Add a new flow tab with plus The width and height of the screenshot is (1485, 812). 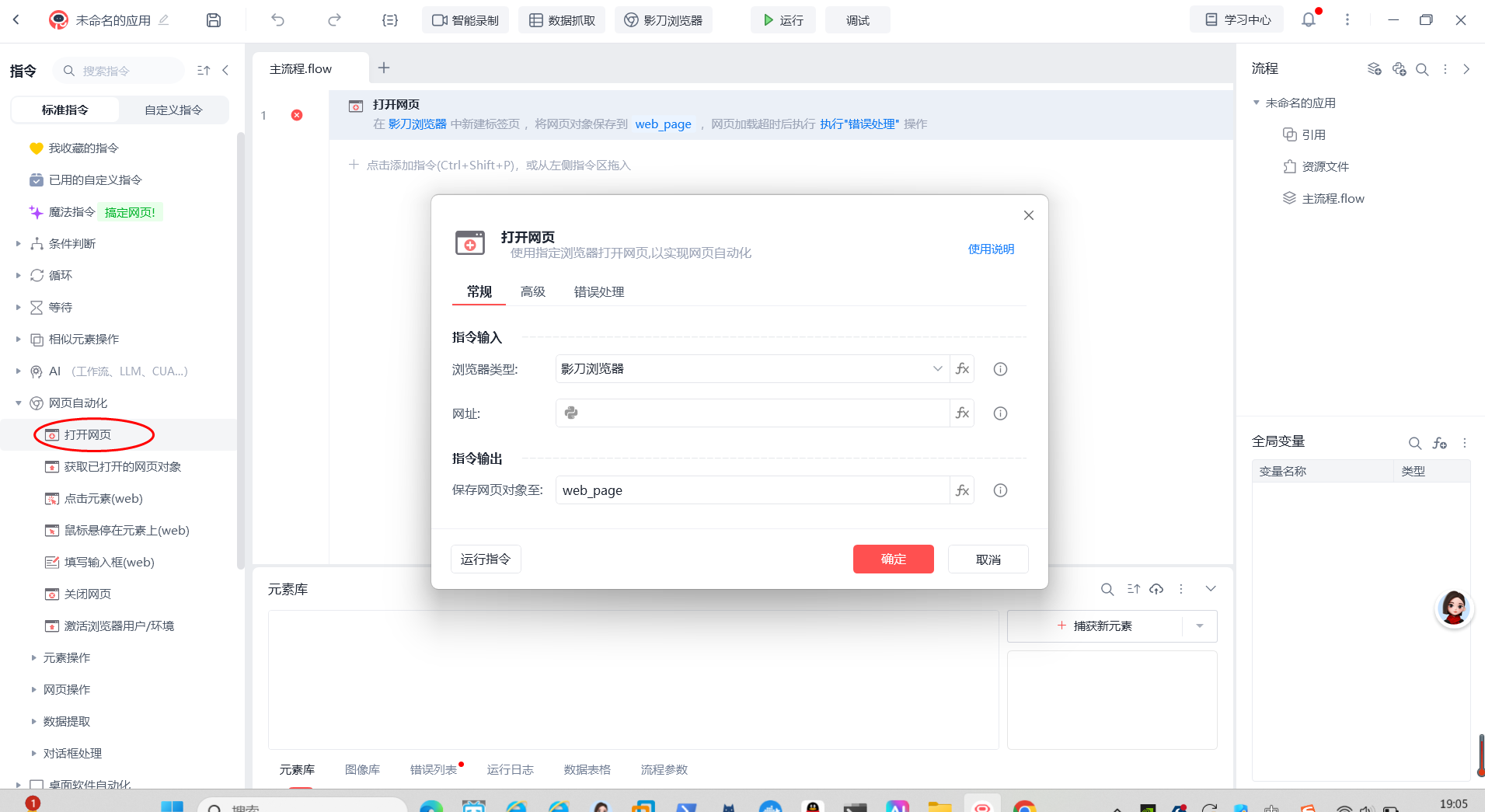pyautogui.click(x=384, y=68)
